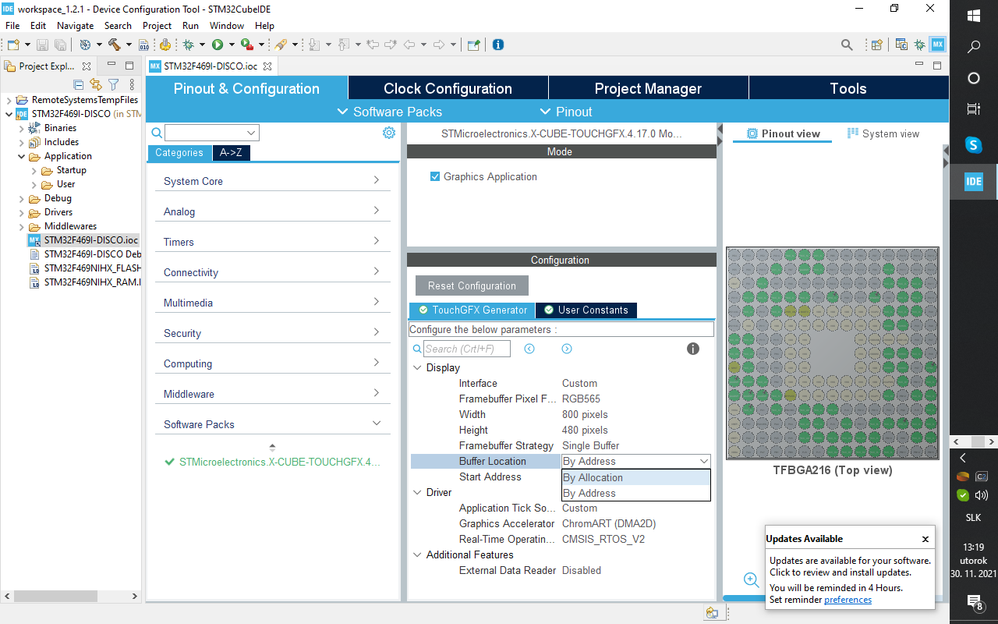Open the Buffer Location combo box arrow
998x624 pixels.
point(703,461)
